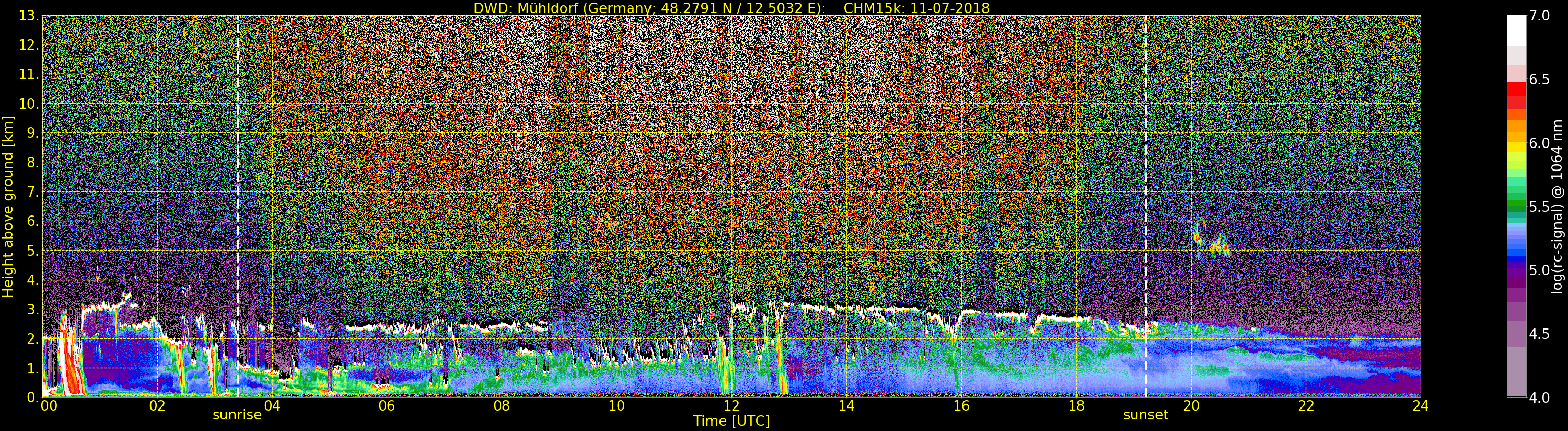Click the x-axis tick label '14'
The image size is (1568, 431).
[x=846, y=406]
